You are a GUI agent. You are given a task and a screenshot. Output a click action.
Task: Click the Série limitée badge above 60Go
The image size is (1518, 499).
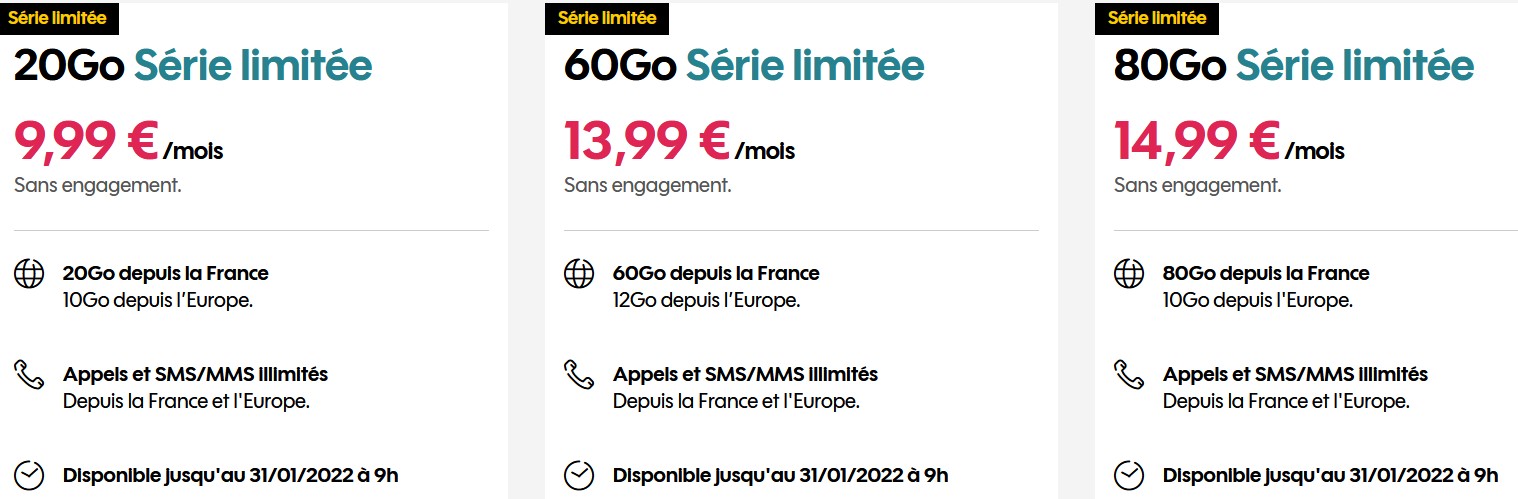point(607,18)
